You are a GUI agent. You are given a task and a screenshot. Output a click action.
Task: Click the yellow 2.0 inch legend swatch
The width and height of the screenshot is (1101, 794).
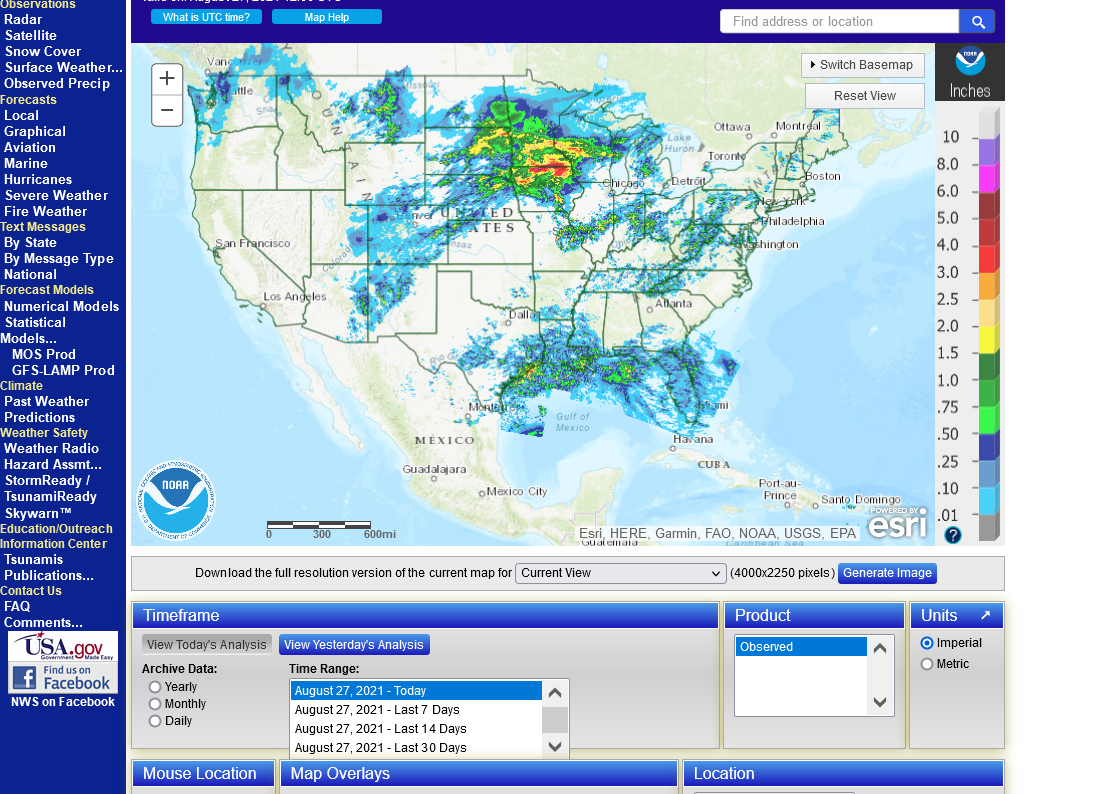989,340
